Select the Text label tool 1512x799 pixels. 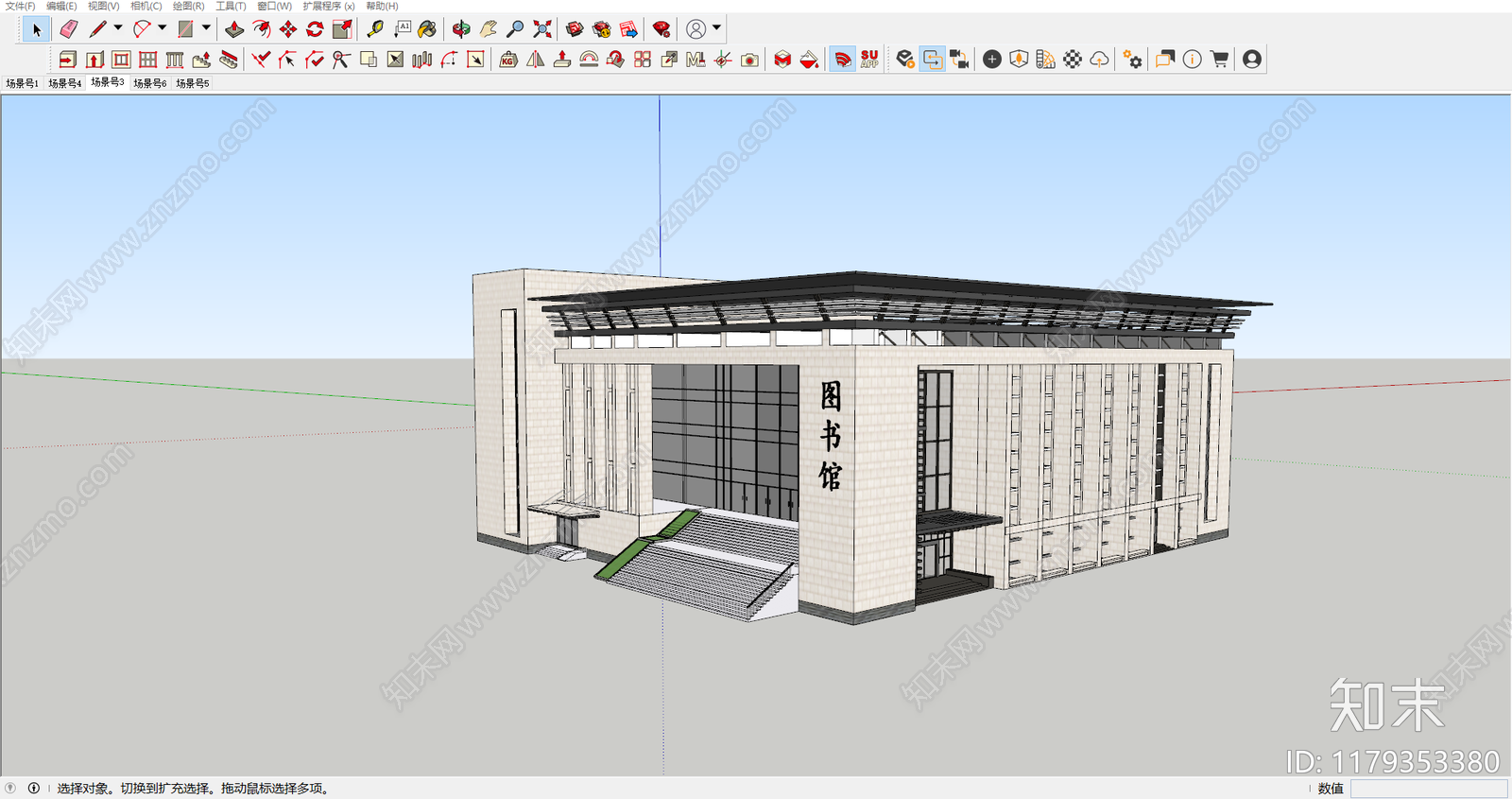pos(403,30)
